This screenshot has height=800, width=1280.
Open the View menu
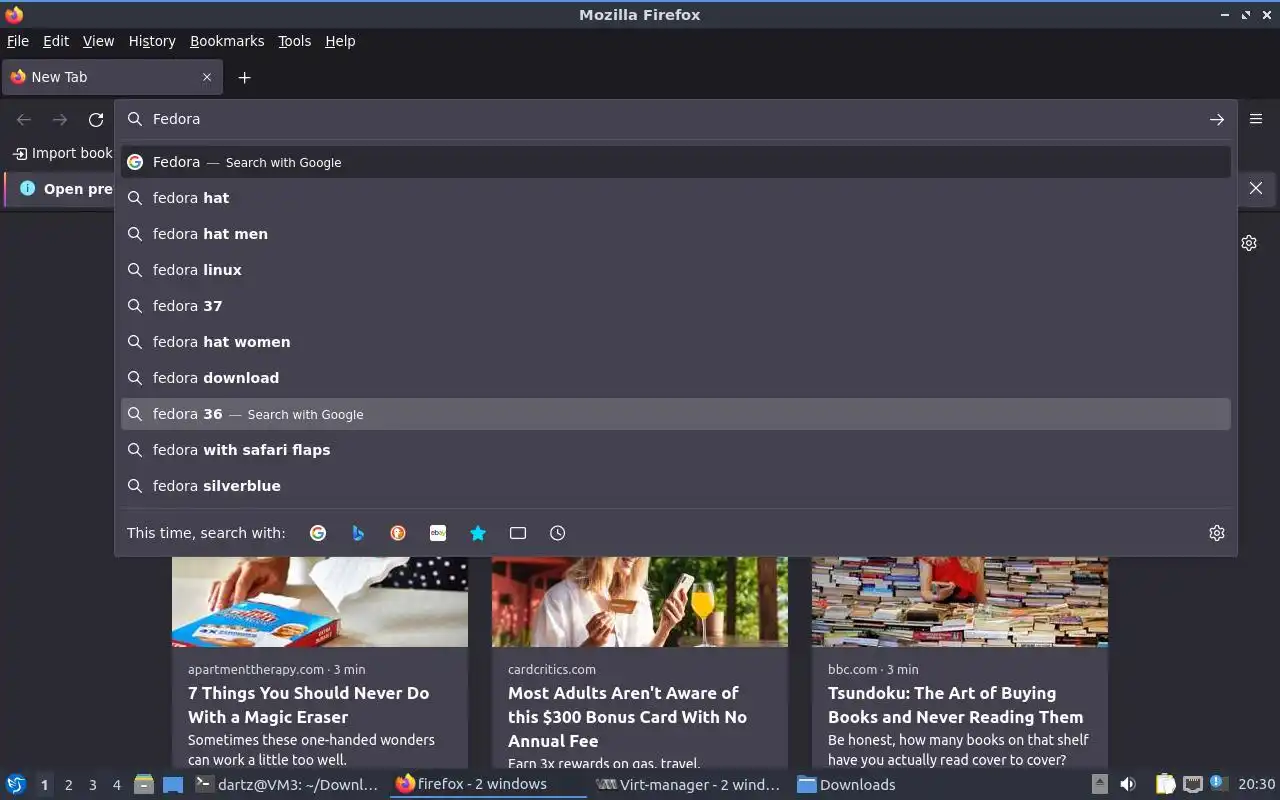(98, 41)
